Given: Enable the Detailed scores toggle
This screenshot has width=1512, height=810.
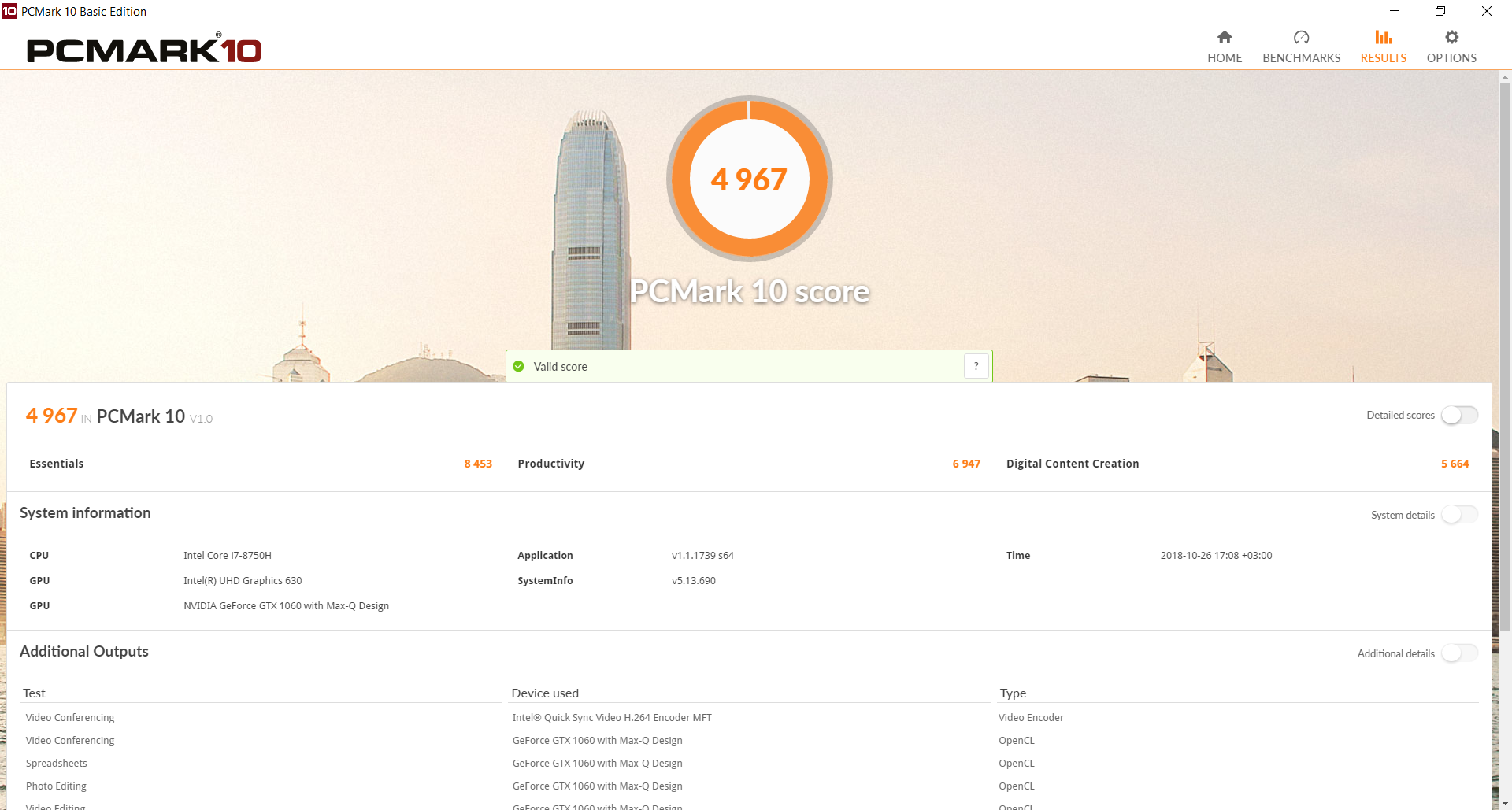Looking at the screenshot, I should (1459, 415).
